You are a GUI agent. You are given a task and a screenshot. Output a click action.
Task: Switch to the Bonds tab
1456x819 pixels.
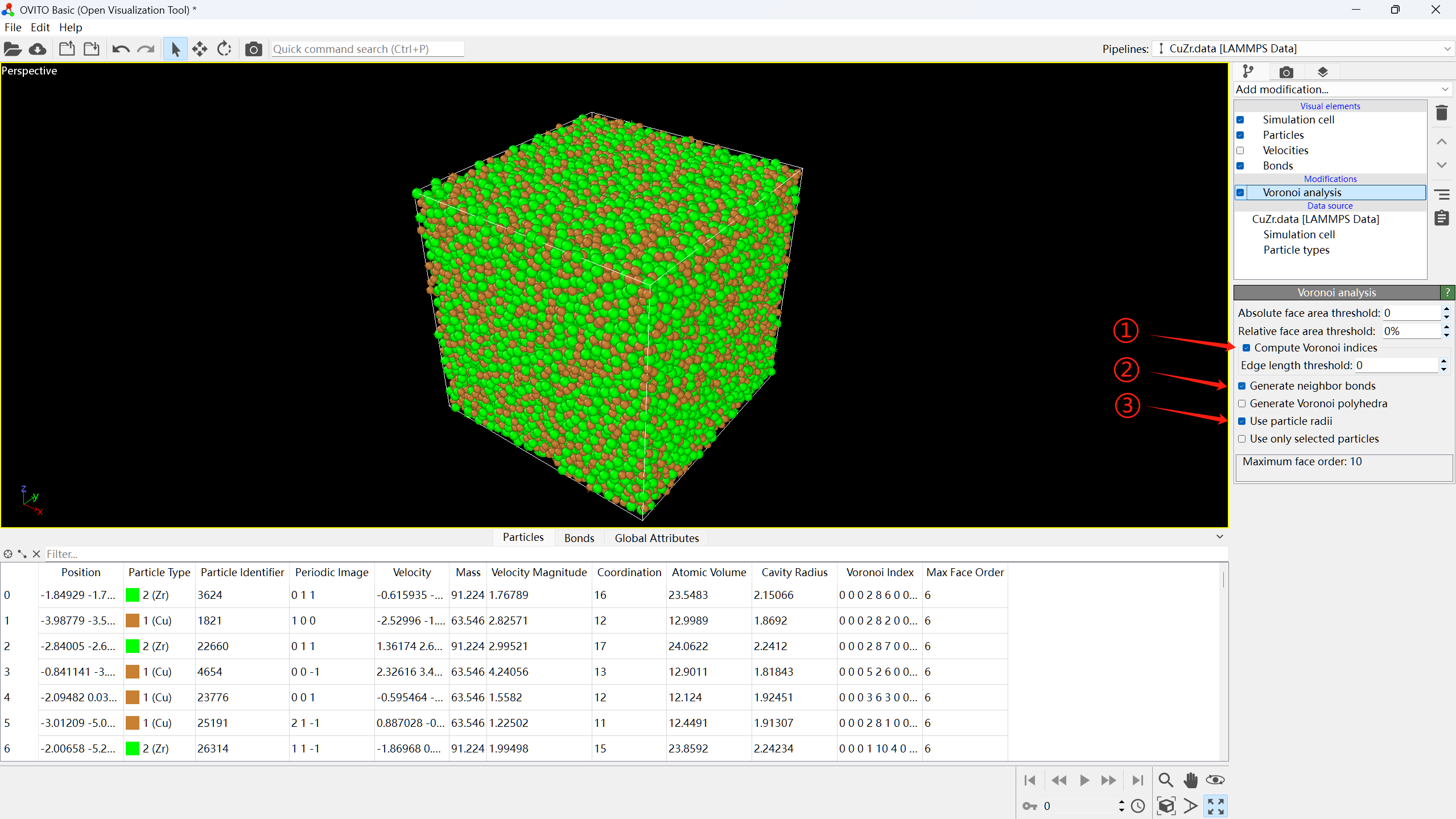[x=579, y=538]
